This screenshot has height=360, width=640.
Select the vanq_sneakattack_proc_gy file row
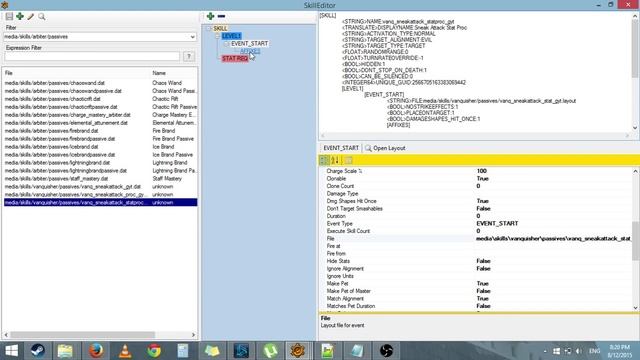point(100,194)
